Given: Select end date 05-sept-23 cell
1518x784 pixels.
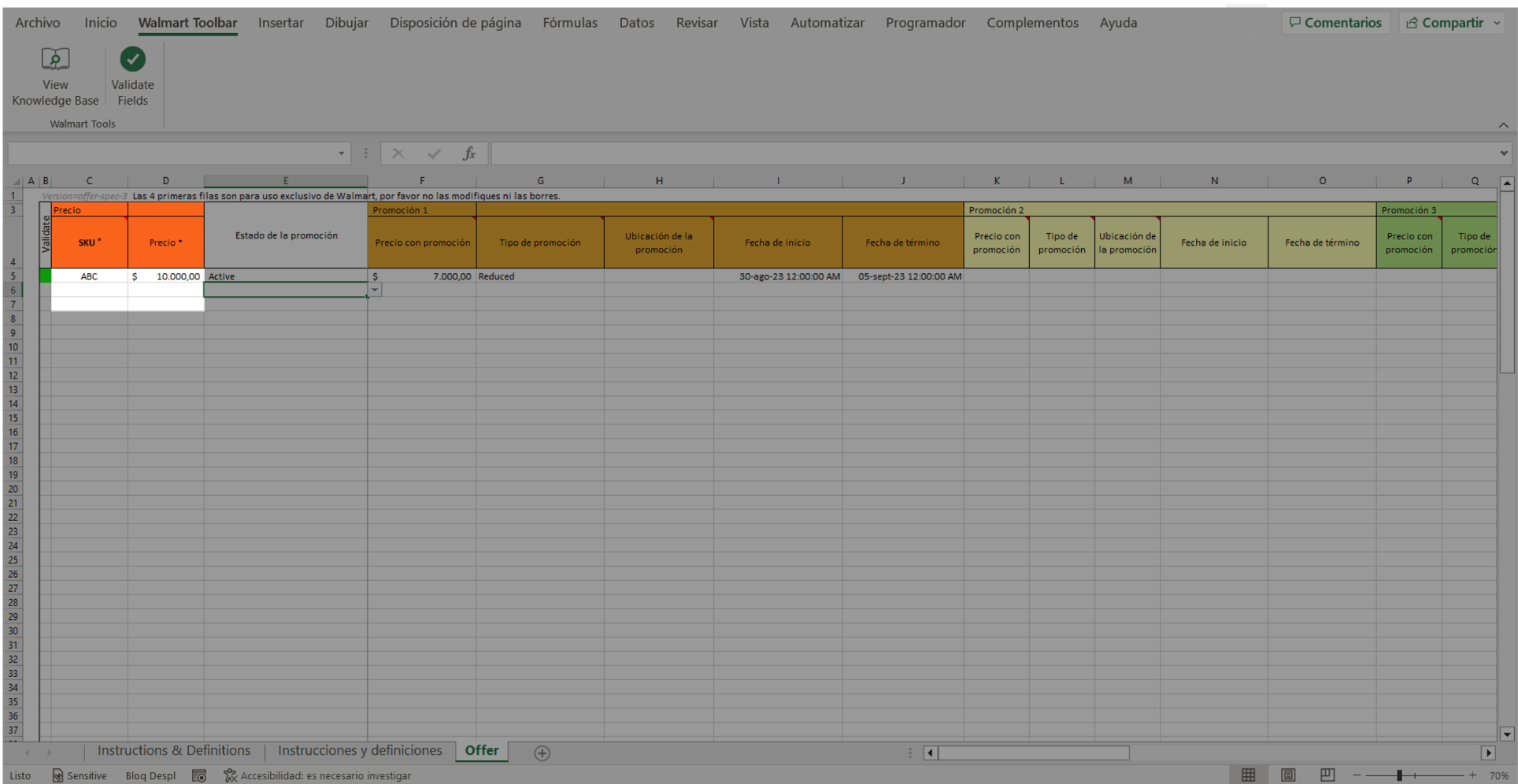Looking at the screenshot, I should point(902,276).
